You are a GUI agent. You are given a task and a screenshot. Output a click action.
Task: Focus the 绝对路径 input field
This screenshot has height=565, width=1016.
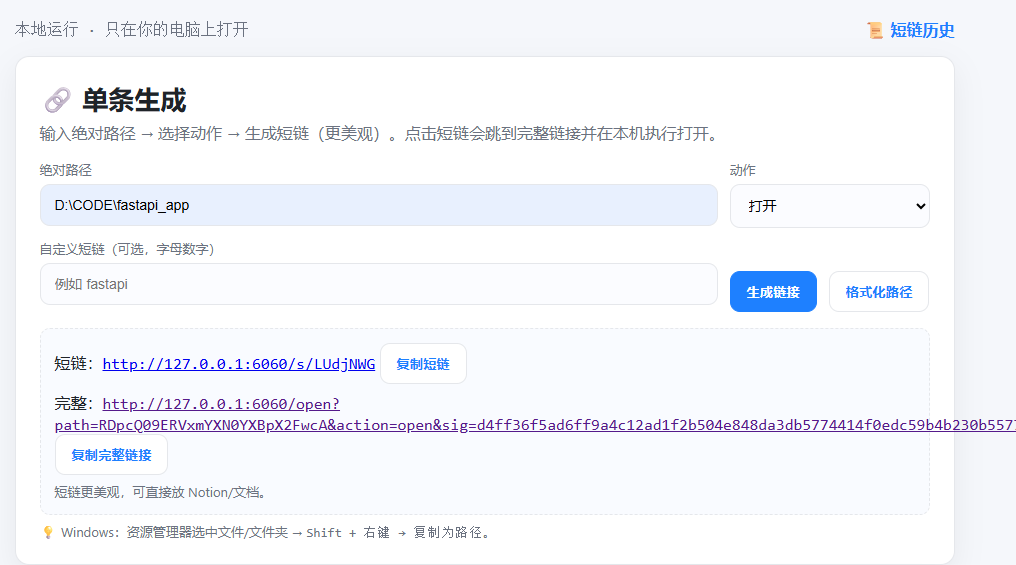pyautogui.click(x=378, y=205)
